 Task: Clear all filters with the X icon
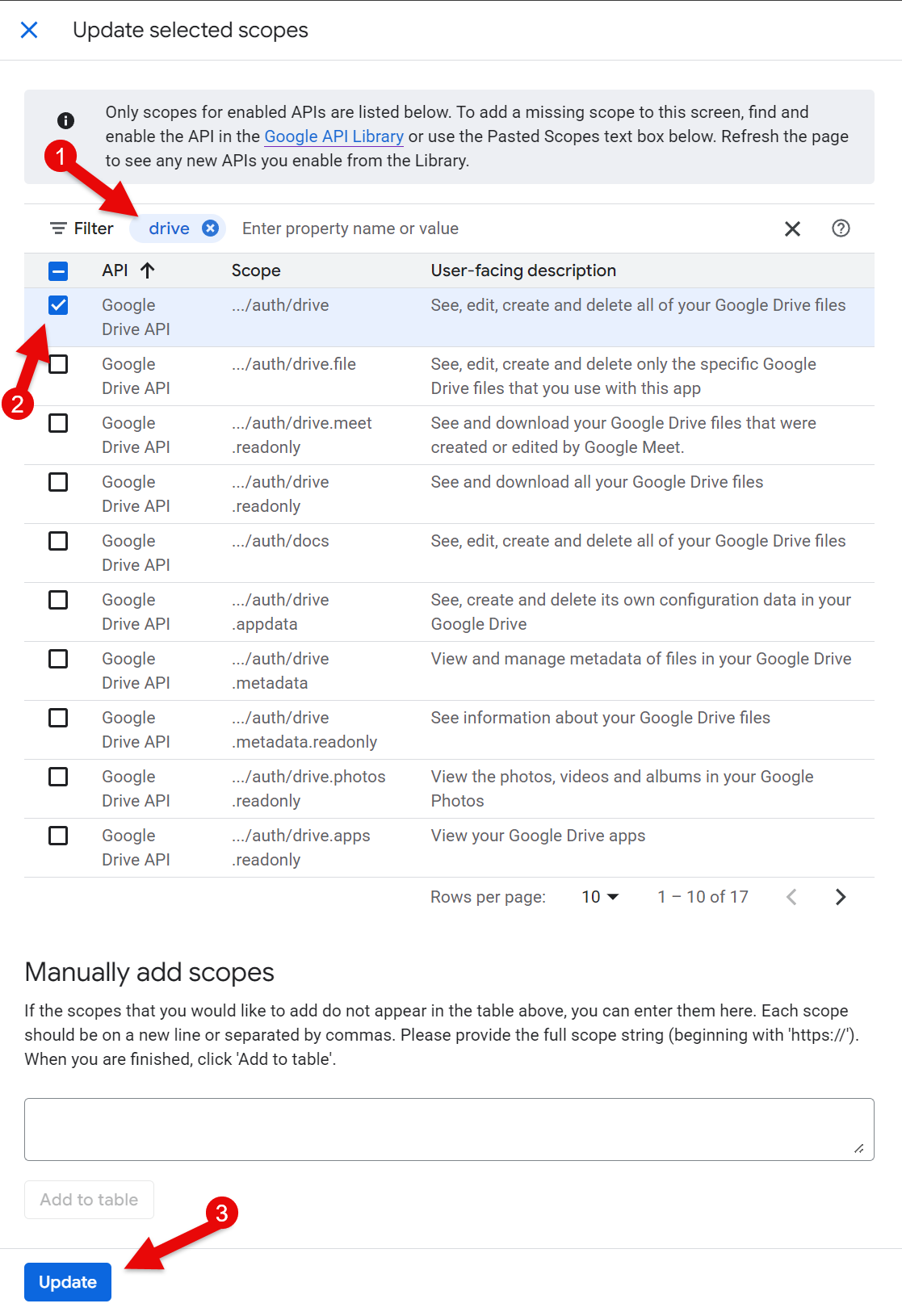tap(792, 228)
